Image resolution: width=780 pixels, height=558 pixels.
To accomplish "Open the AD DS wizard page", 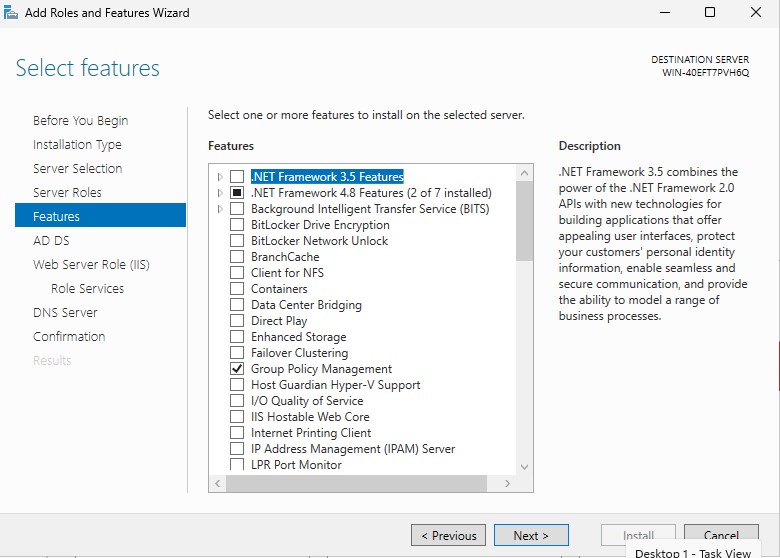I will pos(51,240).
